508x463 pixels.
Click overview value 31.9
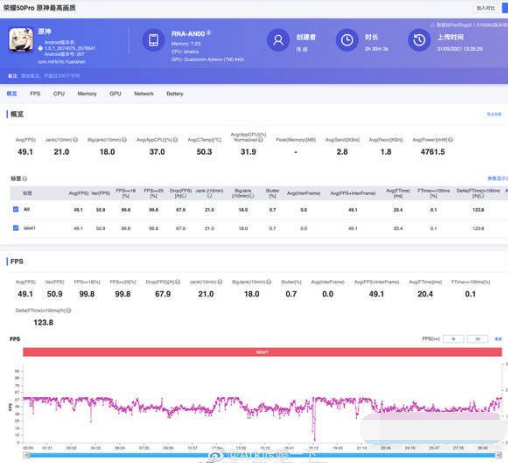[x=248, y=152]
